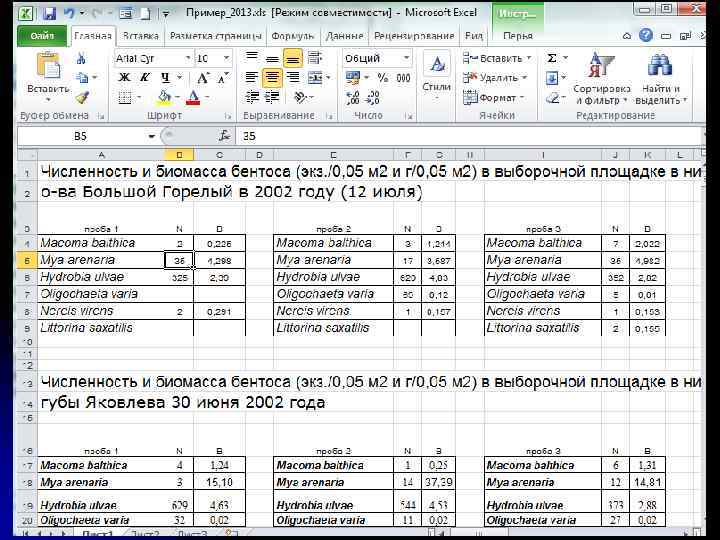Click the Fill down icon

point(552,78)
